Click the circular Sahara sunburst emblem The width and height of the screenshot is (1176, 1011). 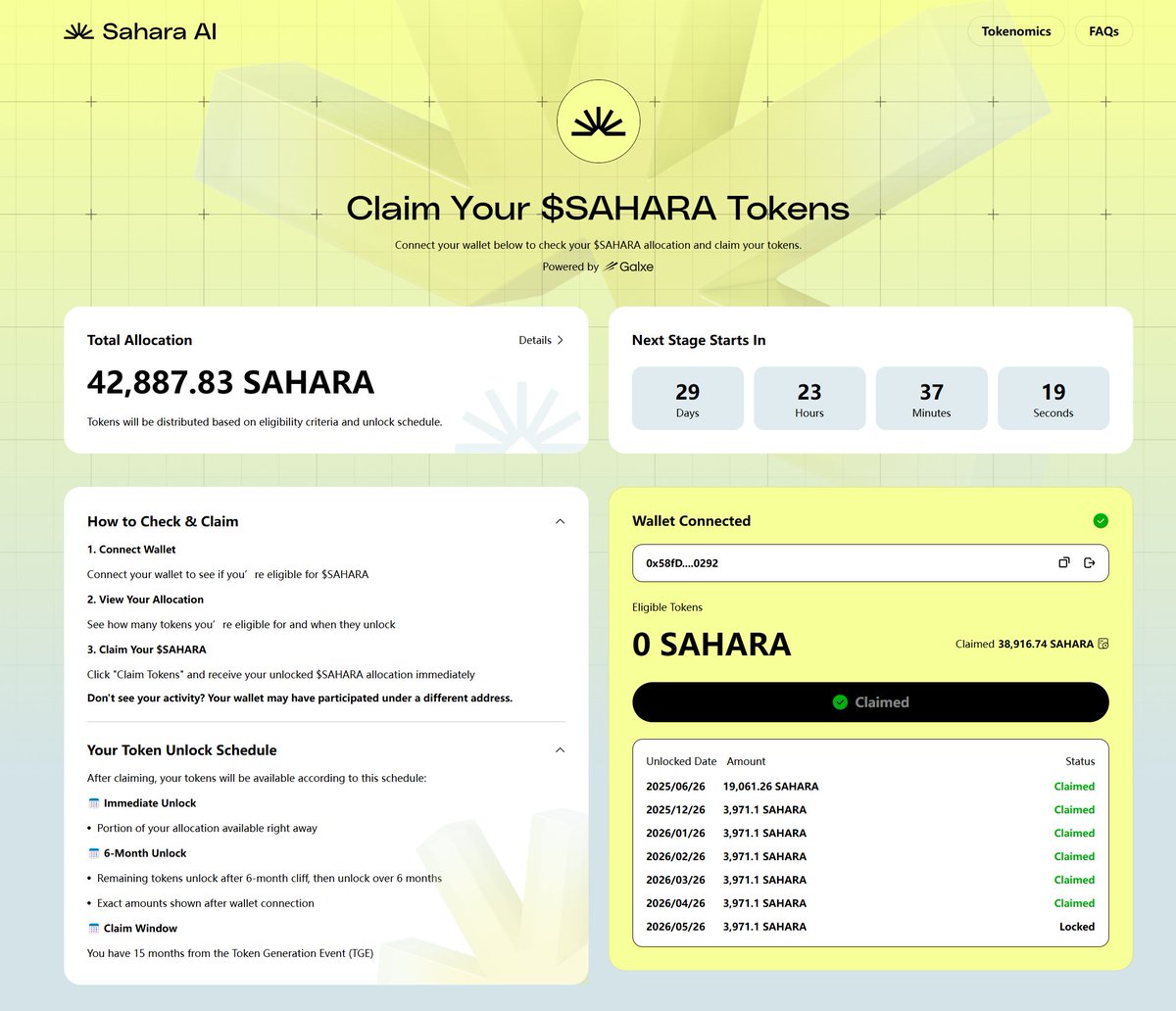(x=598, y=121)
